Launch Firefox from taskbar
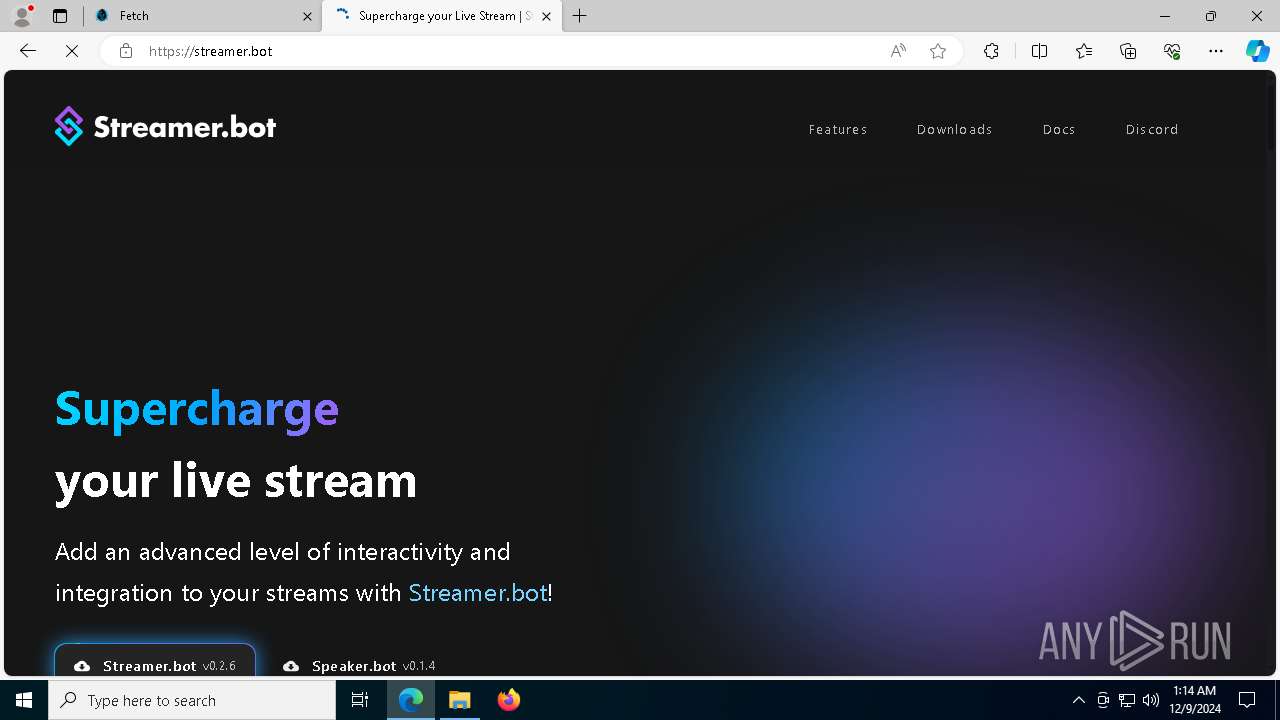Viewport: 1280px width, 720px height. pos(509,700)
